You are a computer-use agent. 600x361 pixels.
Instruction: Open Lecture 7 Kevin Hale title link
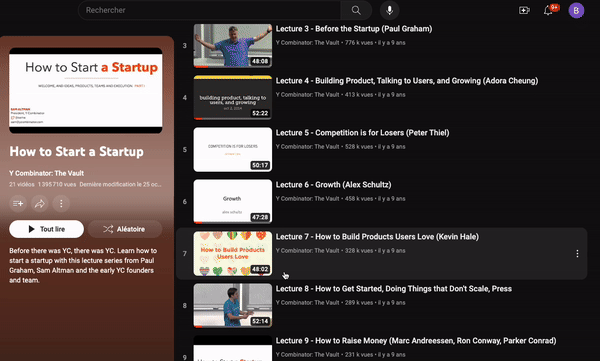pyautogui.click(x=377, y=237)
